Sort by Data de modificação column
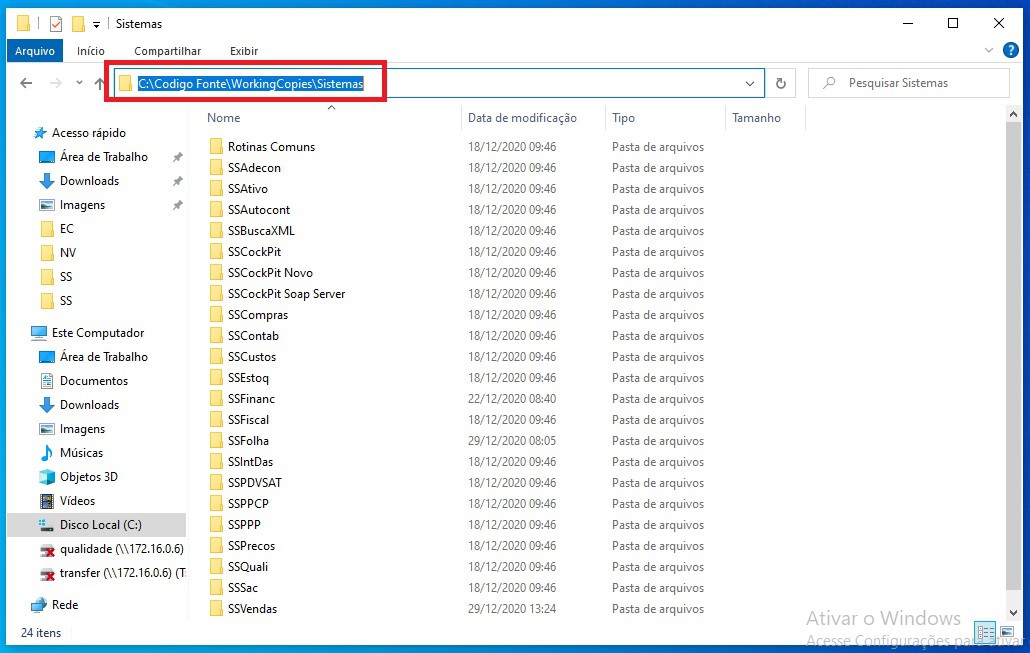 pos(522,118)
